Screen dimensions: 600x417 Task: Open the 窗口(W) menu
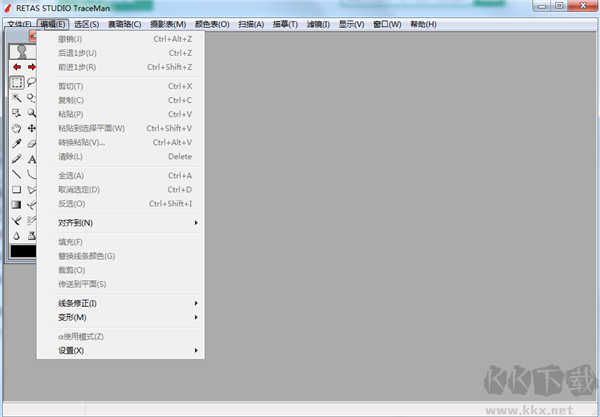coord(387,24)
